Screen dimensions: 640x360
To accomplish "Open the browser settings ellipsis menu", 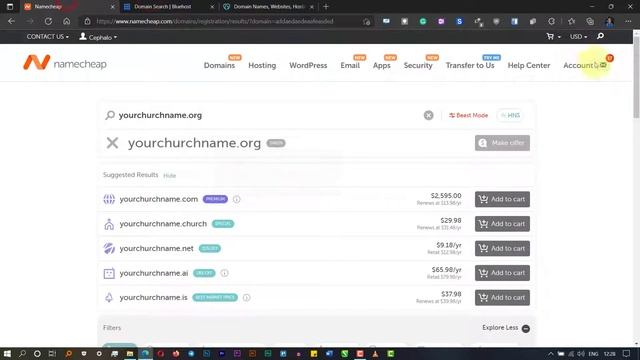I will (628, 21).
